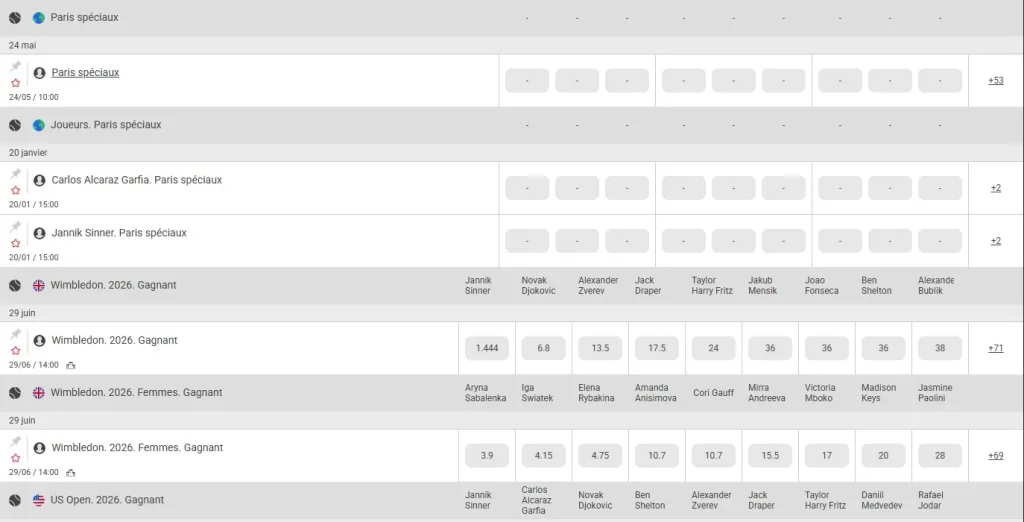Select the 36 odds under Jakub Mensik
1024x522 pixels.
coord(770,348)
